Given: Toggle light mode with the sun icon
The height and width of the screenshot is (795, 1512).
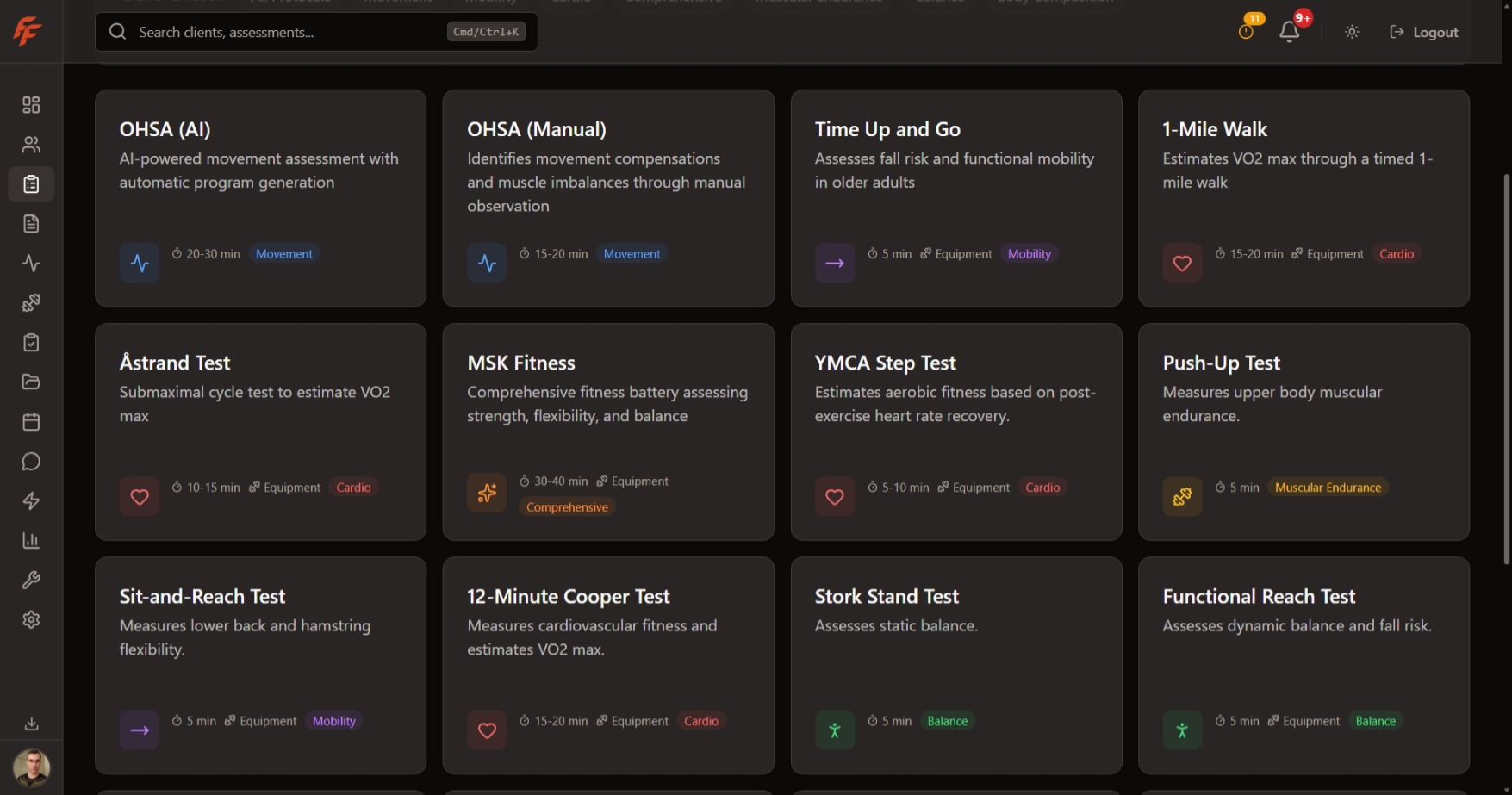Looking at the screenshot, I should (x=1351, y=31).
